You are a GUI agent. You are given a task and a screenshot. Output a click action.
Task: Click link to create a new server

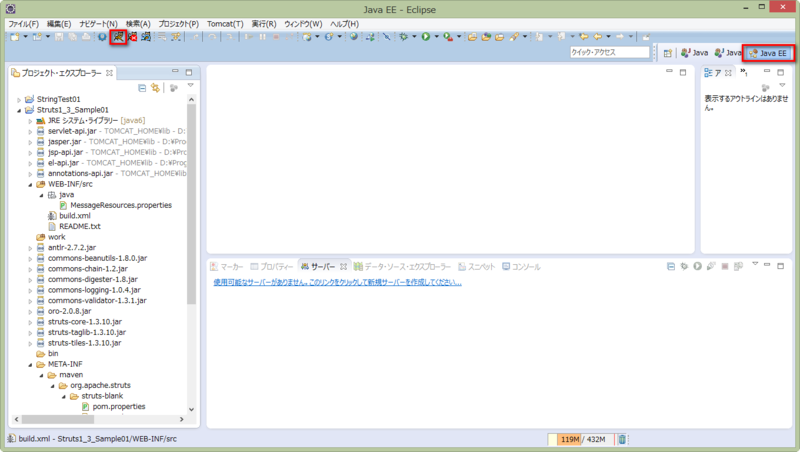[x=337, y=282]
